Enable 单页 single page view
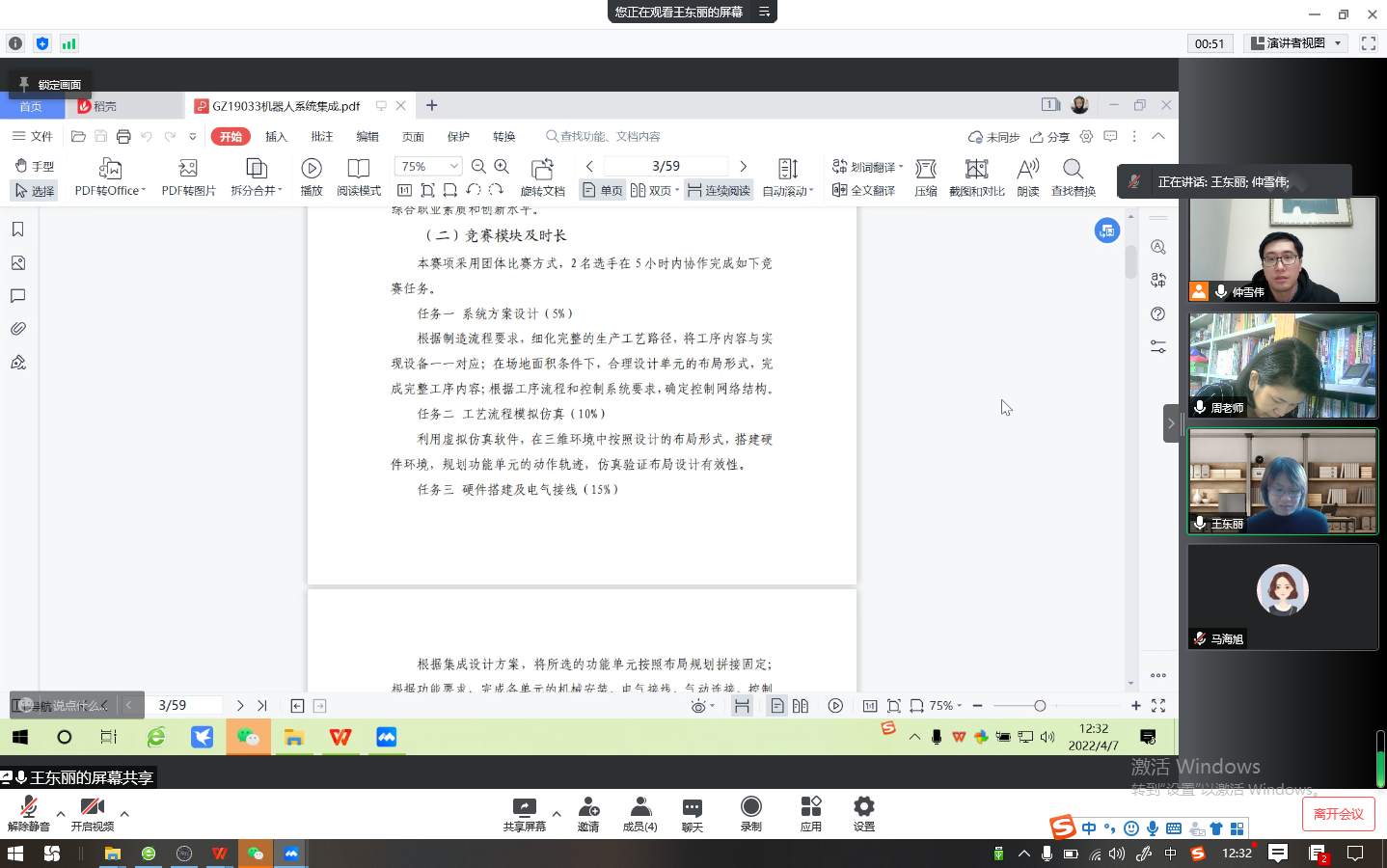Image resolution: width=1387 pixels, height=868 pixels. tap(603, 191)
